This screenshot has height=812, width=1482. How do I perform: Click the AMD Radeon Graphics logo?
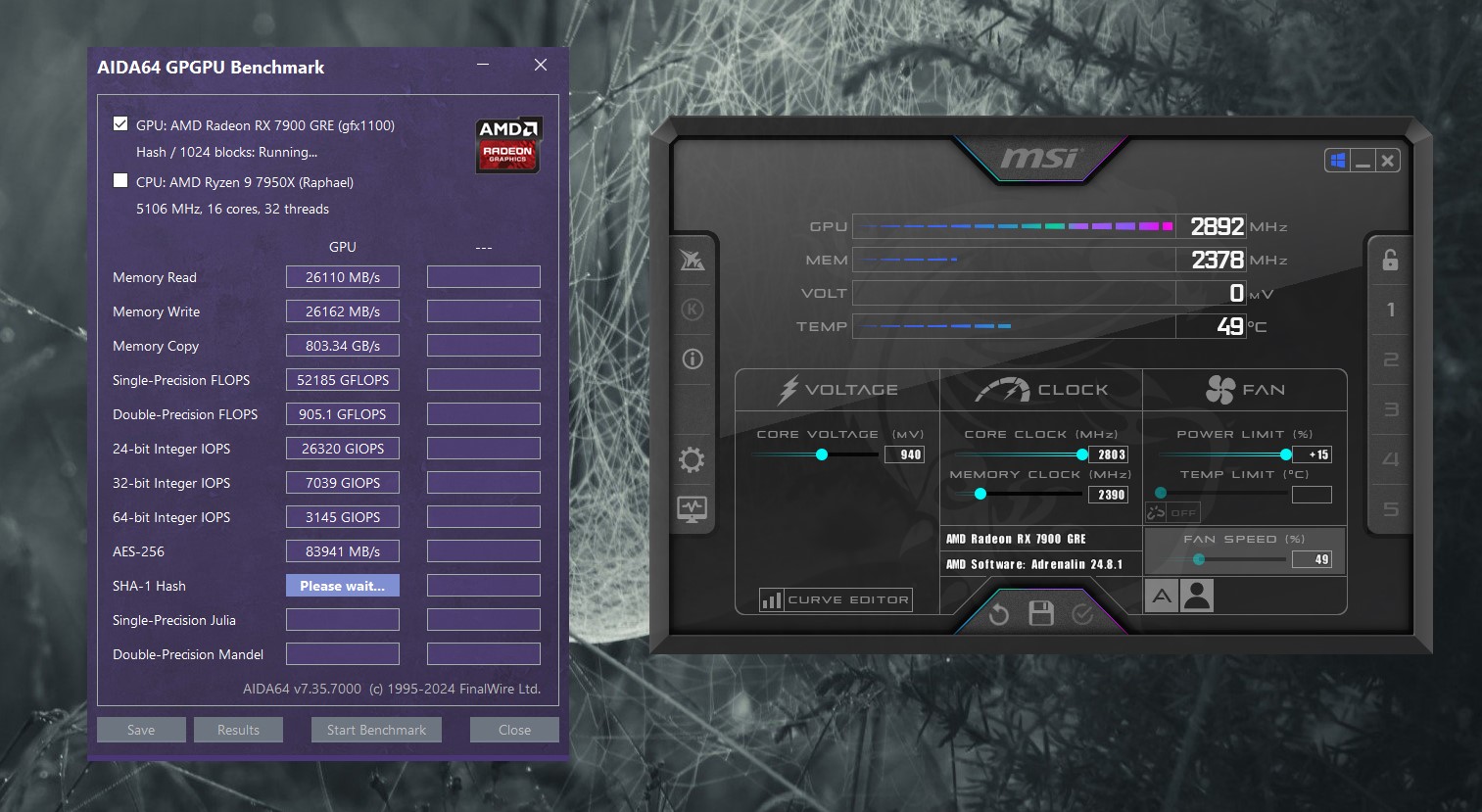[x=508, y=146]
